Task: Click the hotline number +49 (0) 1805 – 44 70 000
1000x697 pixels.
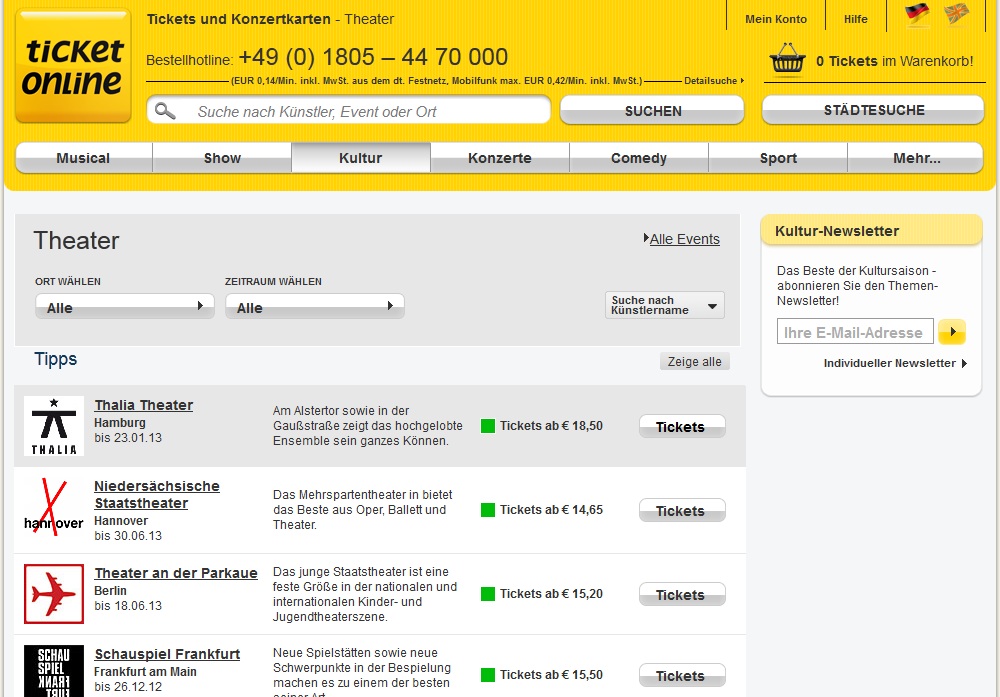Action: pyautogui.click(x=373, y=57)
